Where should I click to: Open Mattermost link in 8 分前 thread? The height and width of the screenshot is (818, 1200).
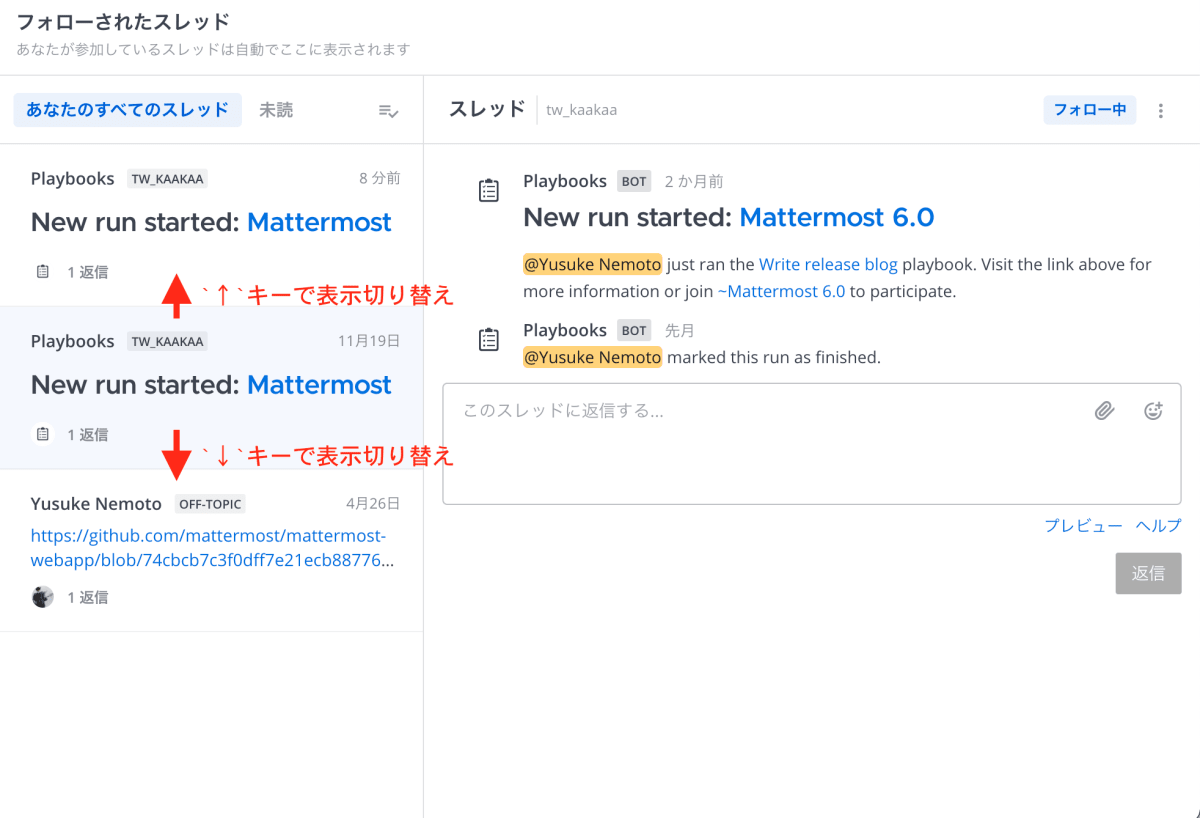coord(319,222)
